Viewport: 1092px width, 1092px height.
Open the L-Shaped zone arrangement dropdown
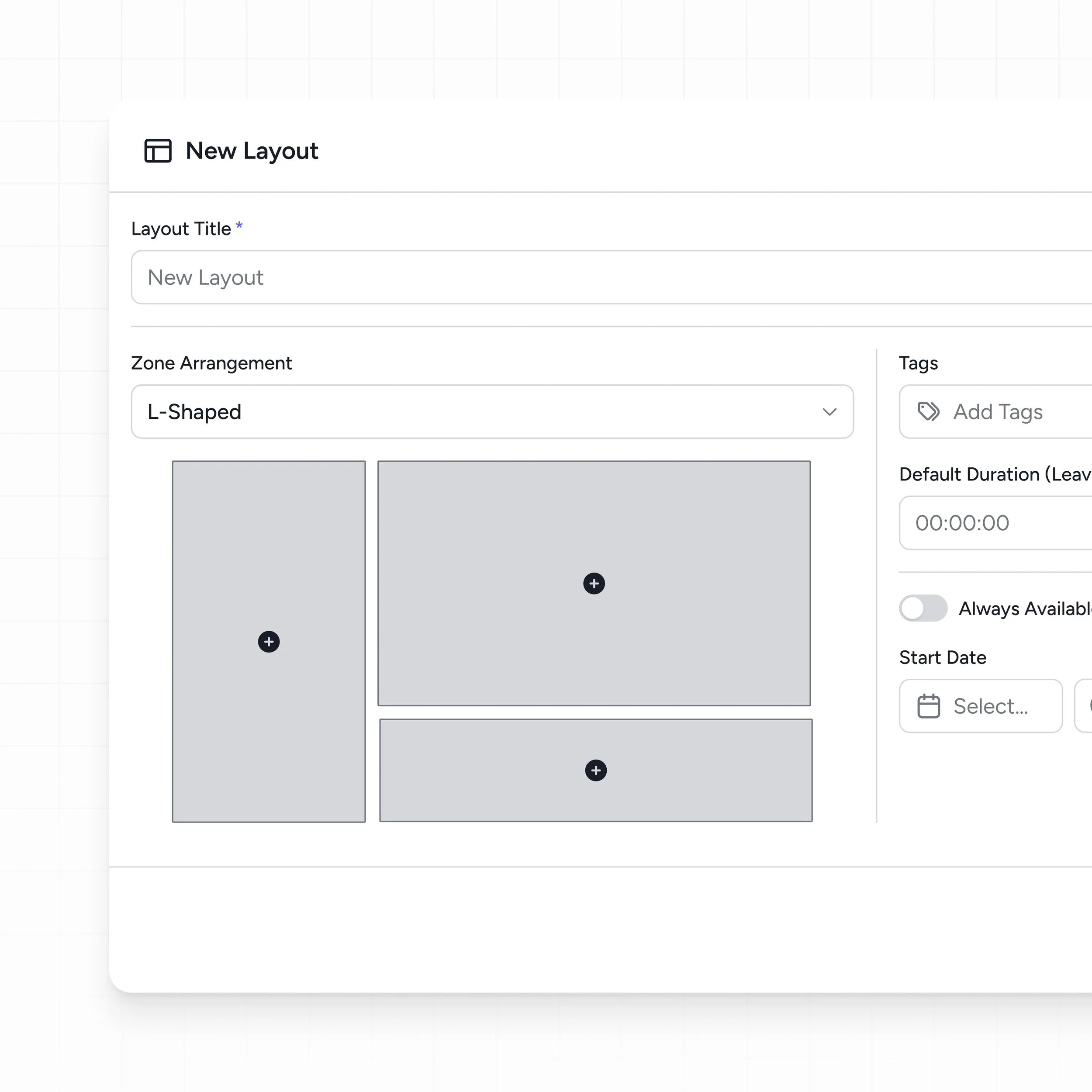[492, 411]
